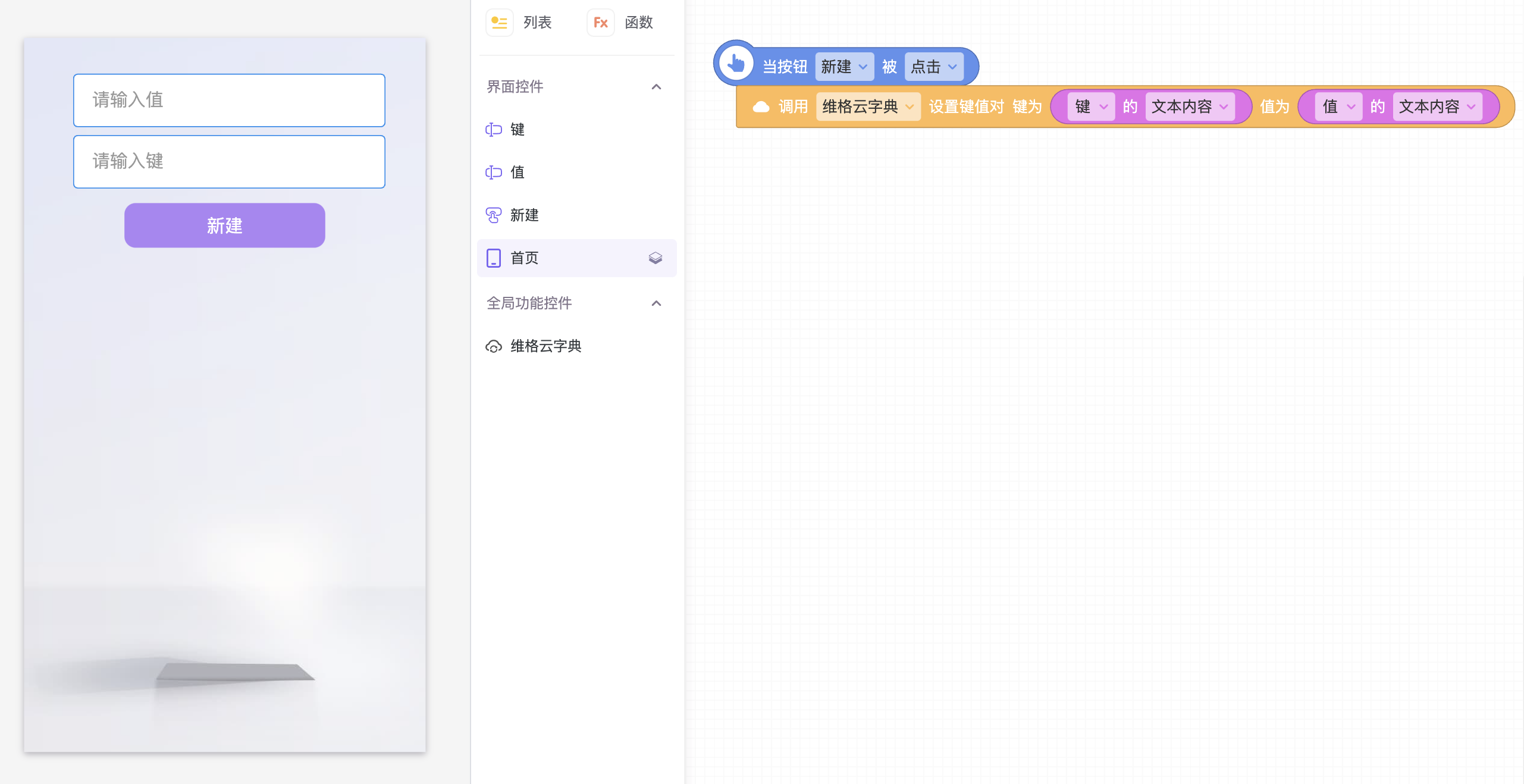The height and width of the screenshot is (784, 1524).
Task: Open the 维格云字典 dropdown in call block
Action: [868, 107]
